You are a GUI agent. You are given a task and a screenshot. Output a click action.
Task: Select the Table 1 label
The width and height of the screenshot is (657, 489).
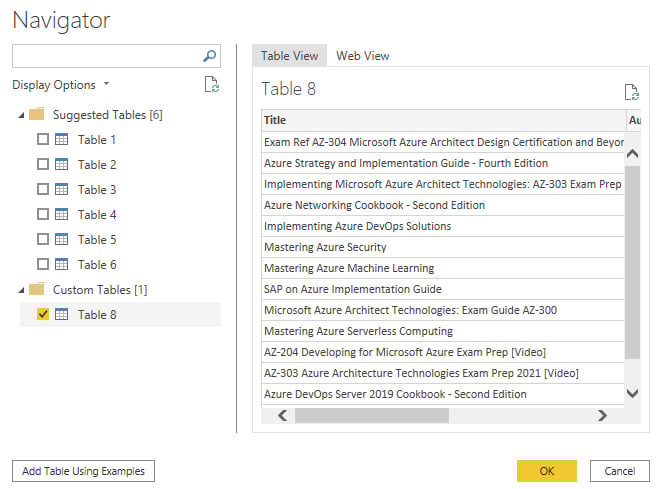pos(97,140)
